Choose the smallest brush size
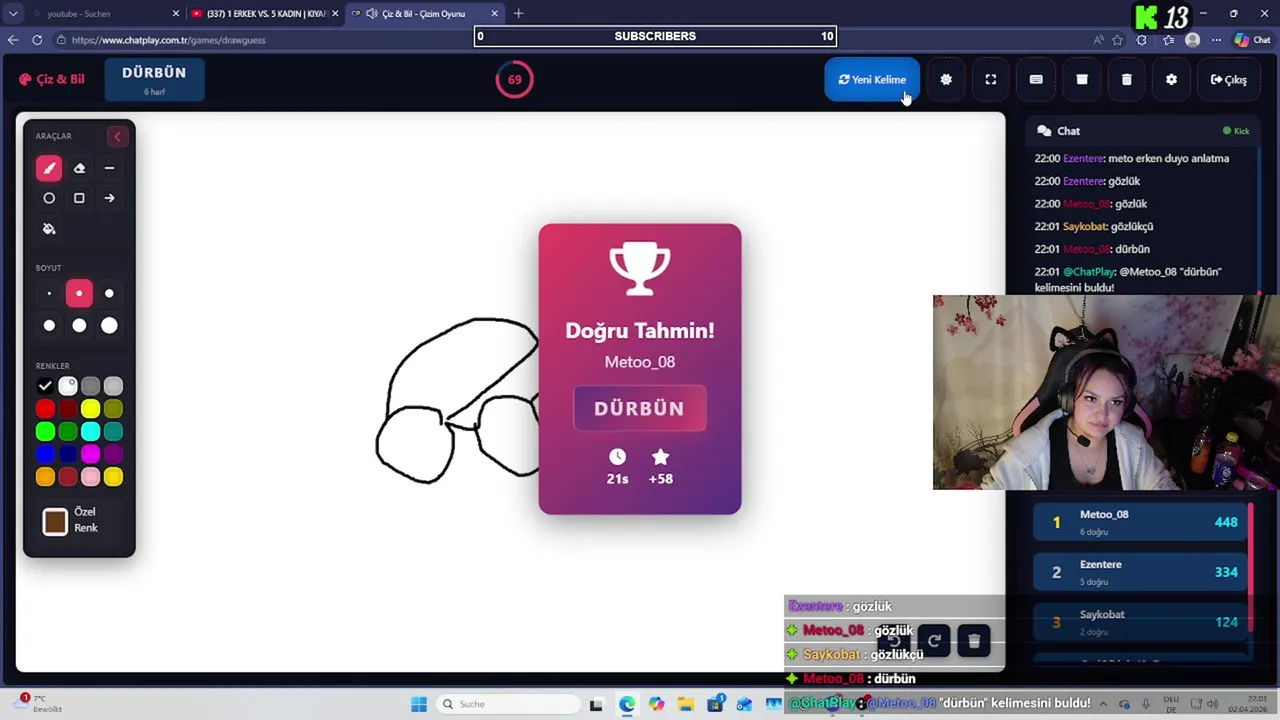Image resolution: width=1280 pixels, height=720 pixels. pyautogui.click(x=49, y=294)
